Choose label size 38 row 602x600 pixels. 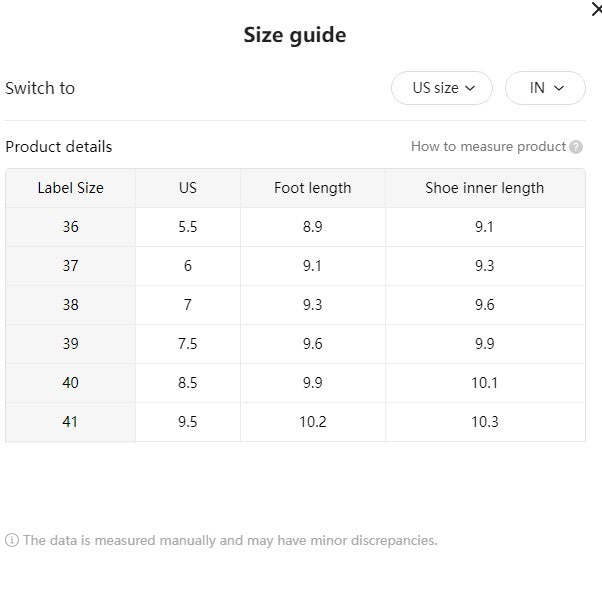[x=295, y=305]
